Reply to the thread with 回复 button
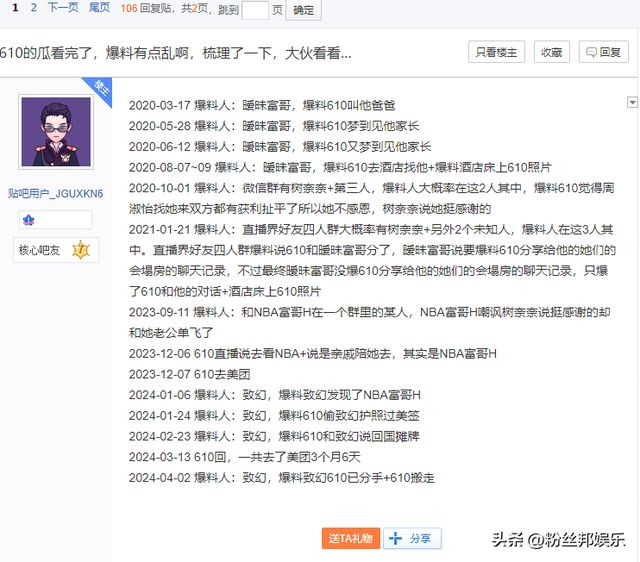This screenshot has width=640, height=562. coord(603,52)
